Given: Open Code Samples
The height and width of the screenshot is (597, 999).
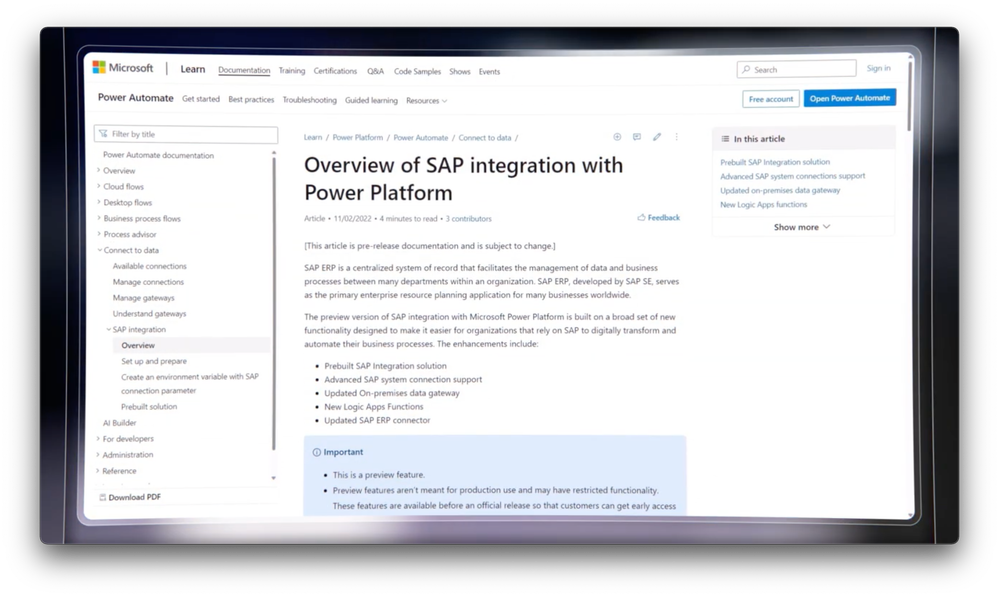Looking at the screenshot, I should tap(417, 71).
